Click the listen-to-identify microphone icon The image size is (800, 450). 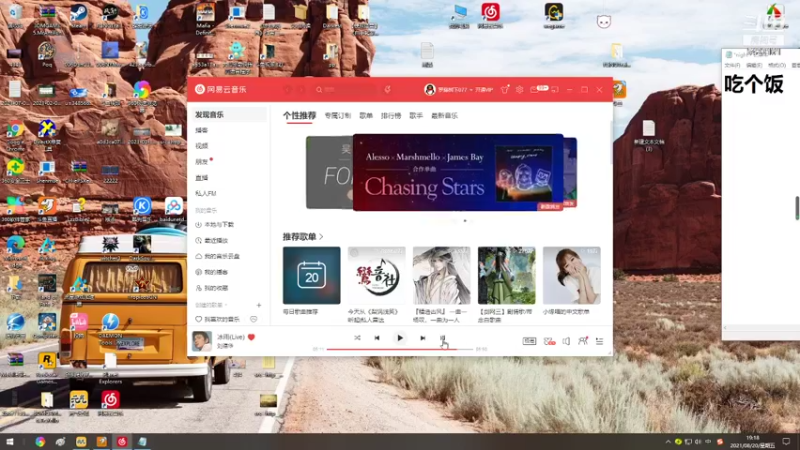point(388,90)
